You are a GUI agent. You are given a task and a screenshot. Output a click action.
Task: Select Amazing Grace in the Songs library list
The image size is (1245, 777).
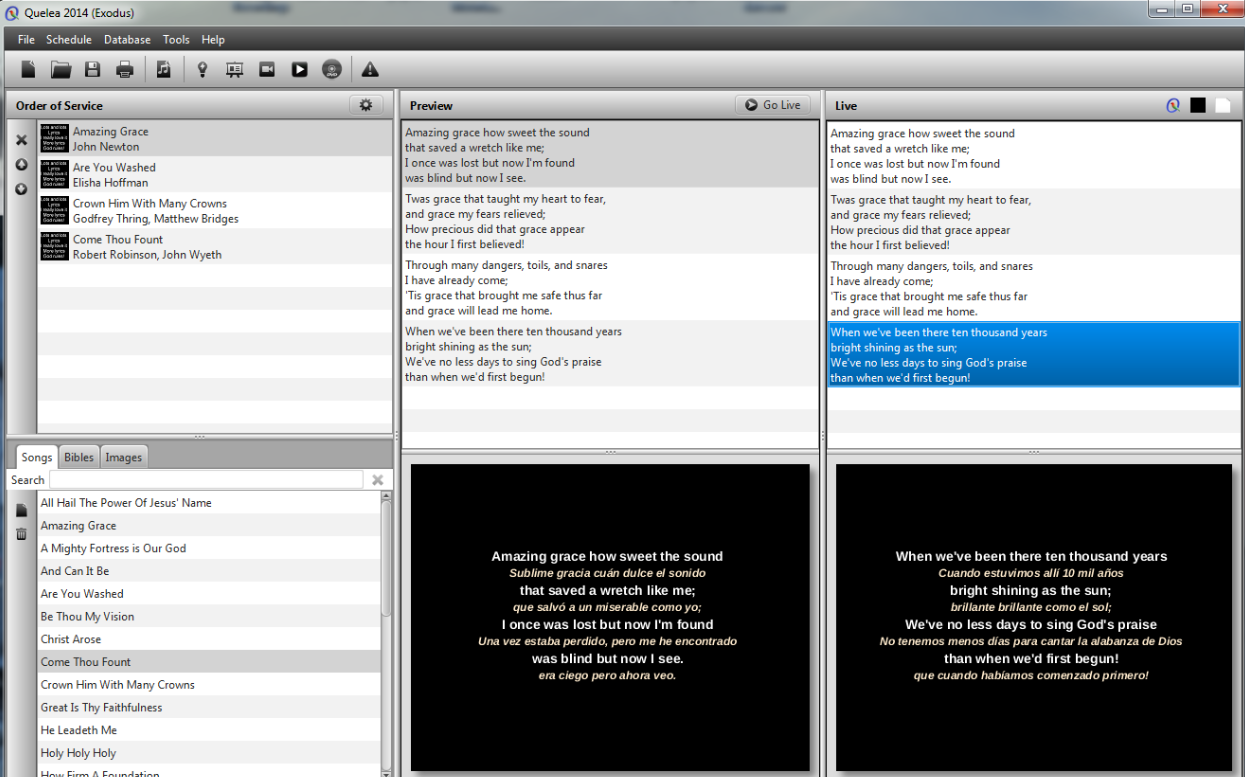point(209,526)
